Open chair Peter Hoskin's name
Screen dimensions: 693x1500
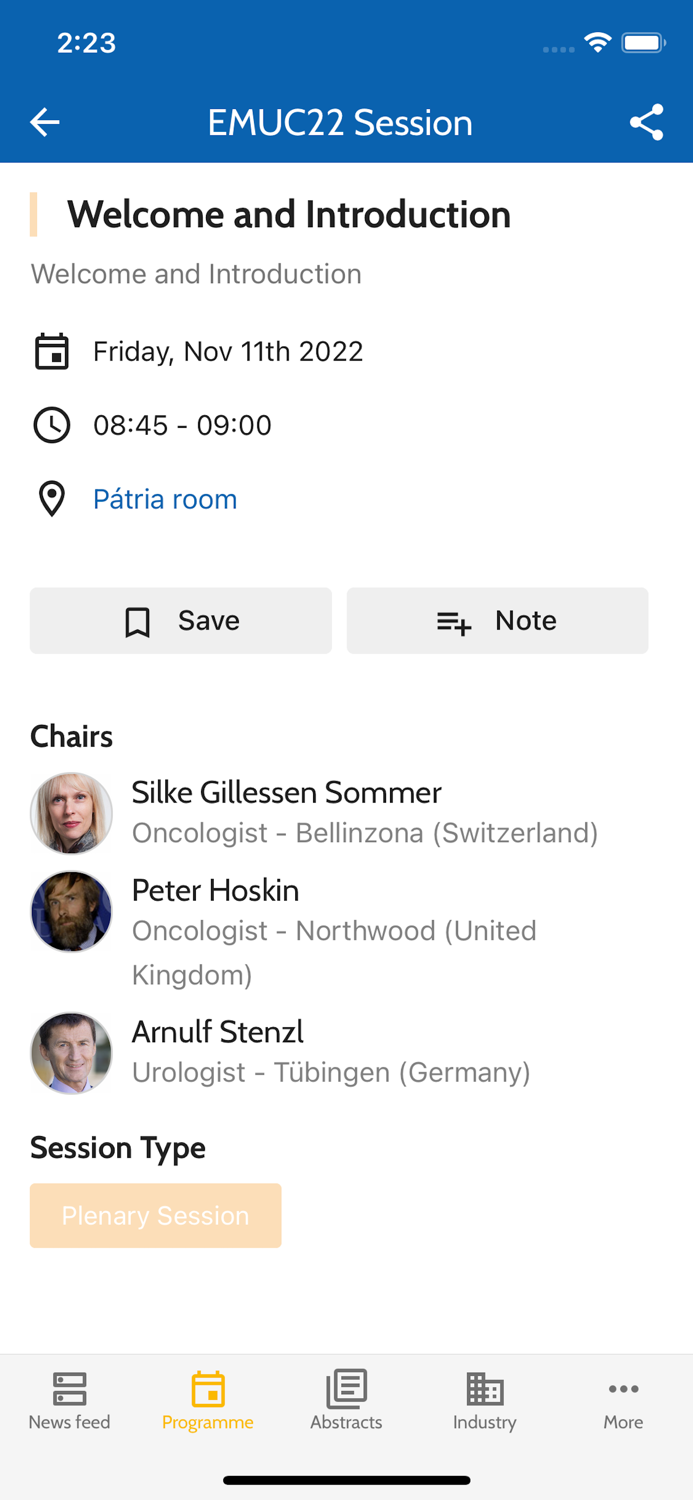point(215,890)
